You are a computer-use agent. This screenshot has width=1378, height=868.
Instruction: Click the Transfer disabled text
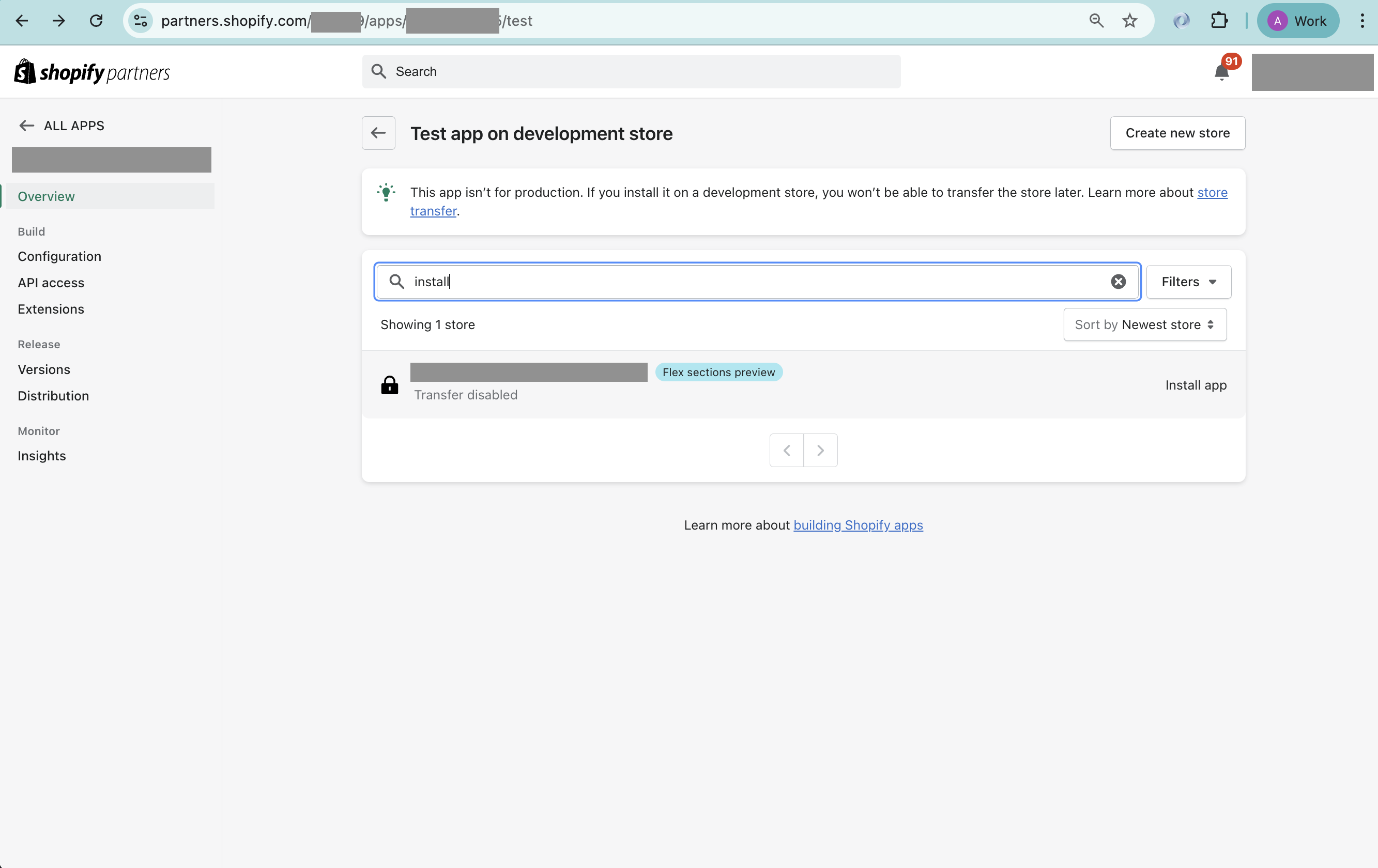(466, 395)
